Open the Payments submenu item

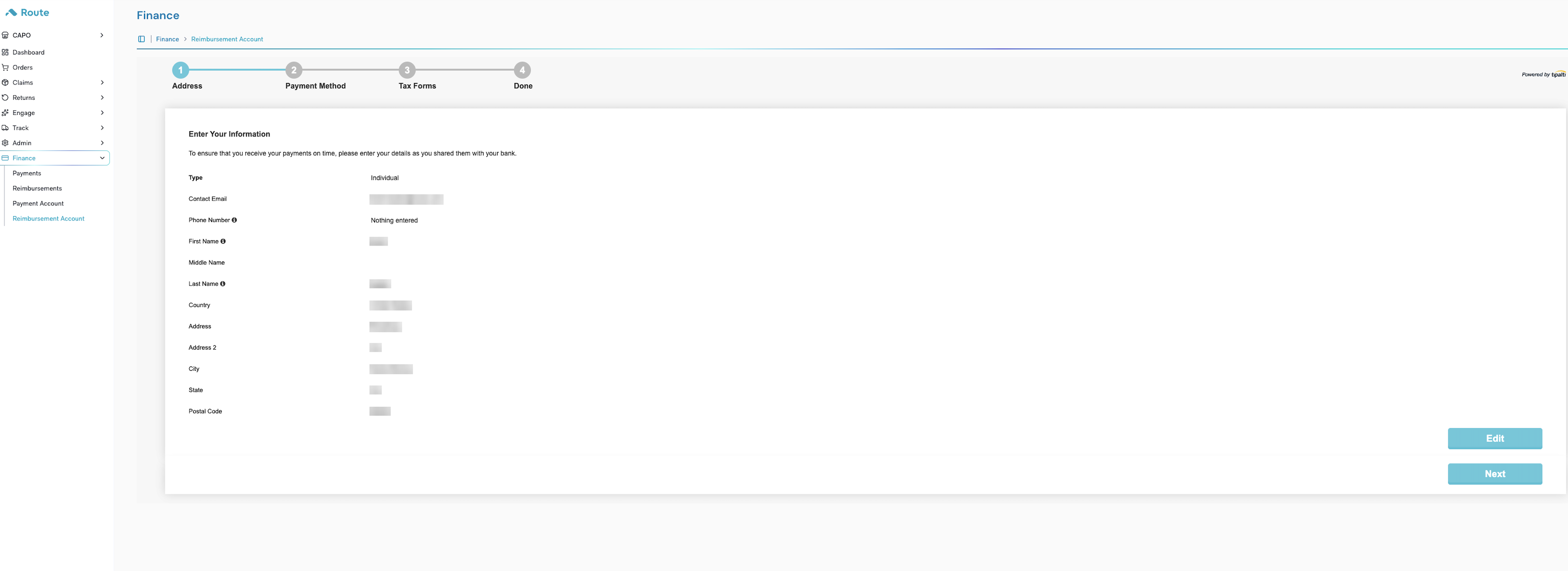click(27, 174)
